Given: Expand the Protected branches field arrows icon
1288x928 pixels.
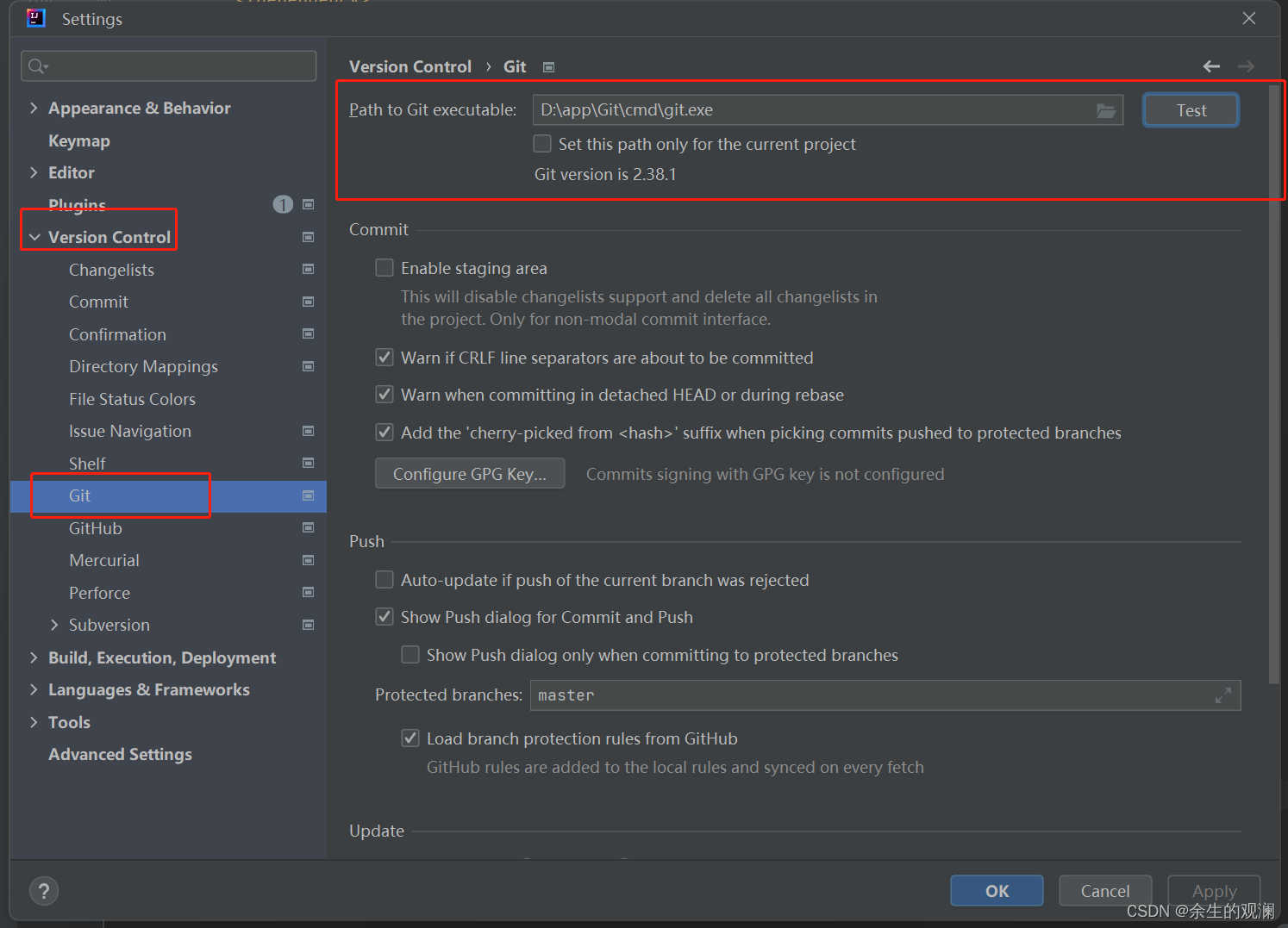Looking at the screenshot, I should coord(1222,695).
